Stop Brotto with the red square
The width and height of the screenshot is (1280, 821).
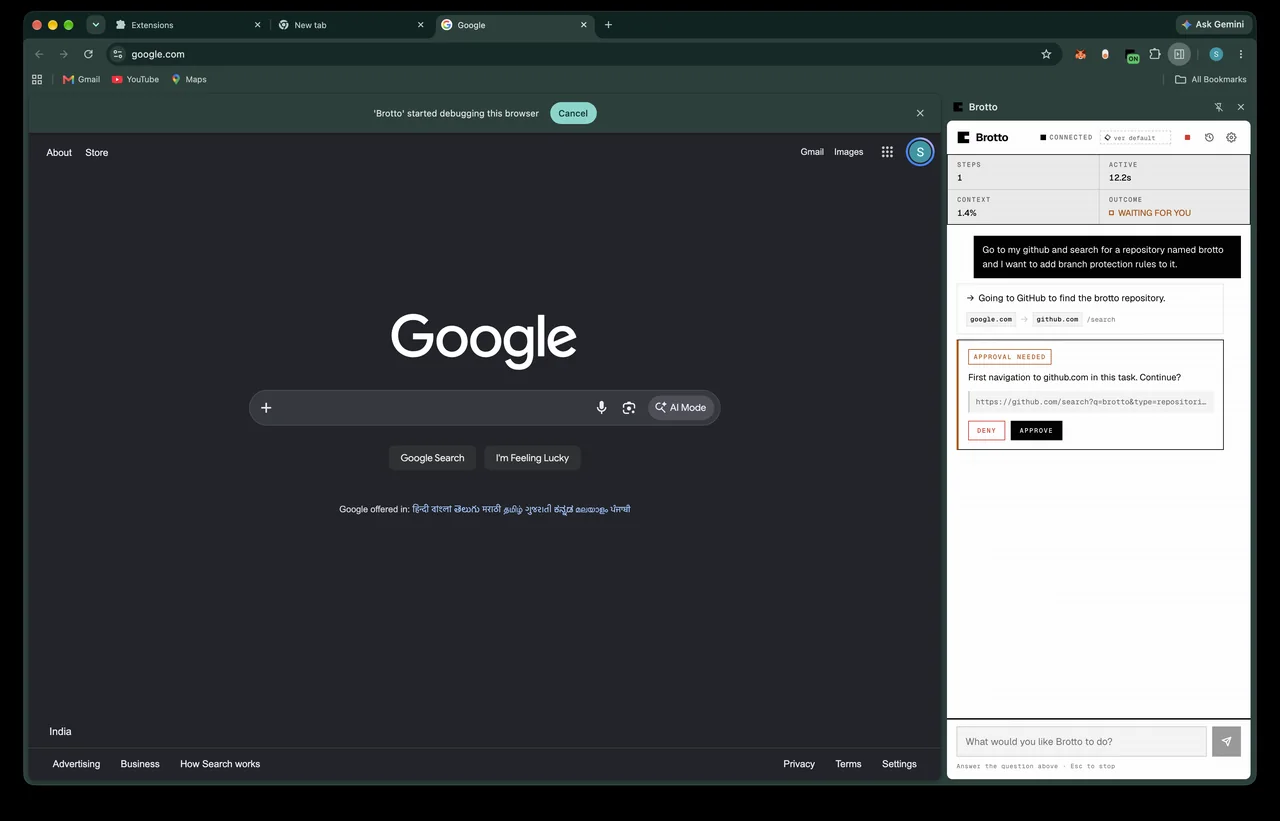click(x=1187, y=137)
